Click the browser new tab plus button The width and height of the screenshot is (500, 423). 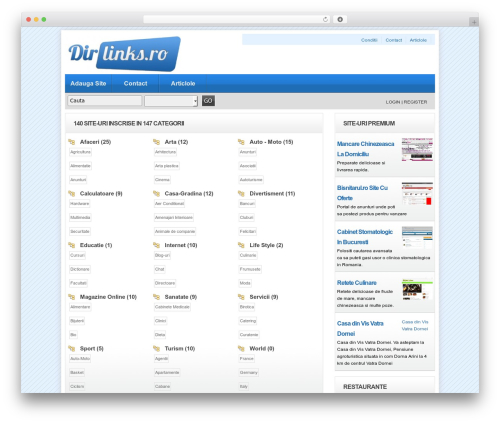point(474,22)
